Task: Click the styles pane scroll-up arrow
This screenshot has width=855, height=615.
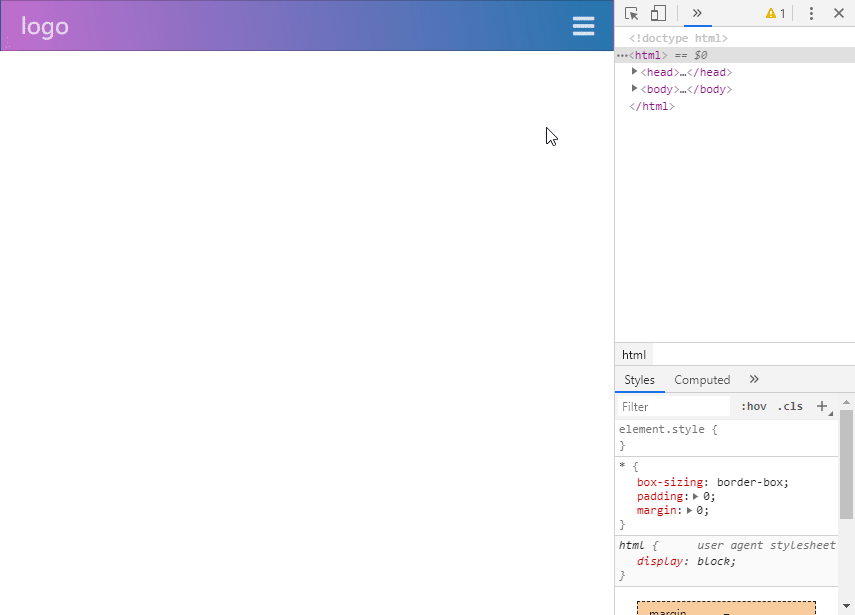Action: coord(846,402)
